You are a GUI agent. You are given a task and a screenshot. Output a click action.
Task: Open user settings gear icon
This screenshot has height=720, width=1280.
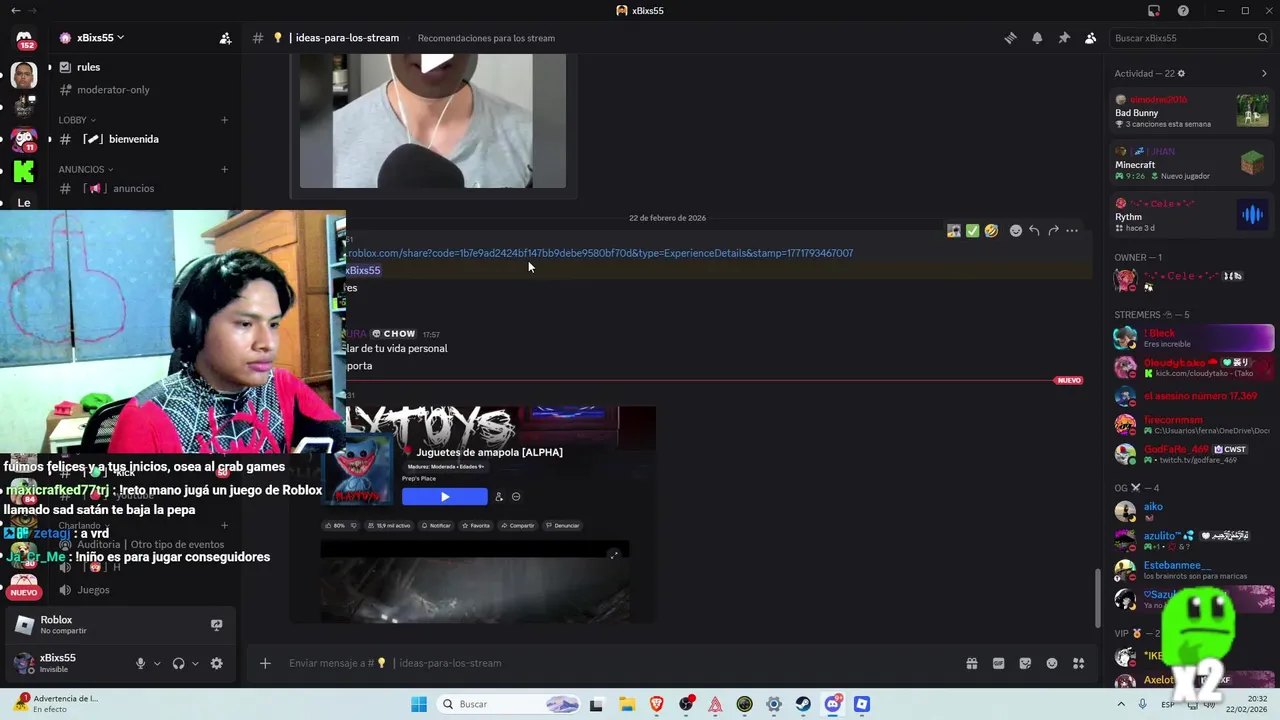tap(216, 663)
